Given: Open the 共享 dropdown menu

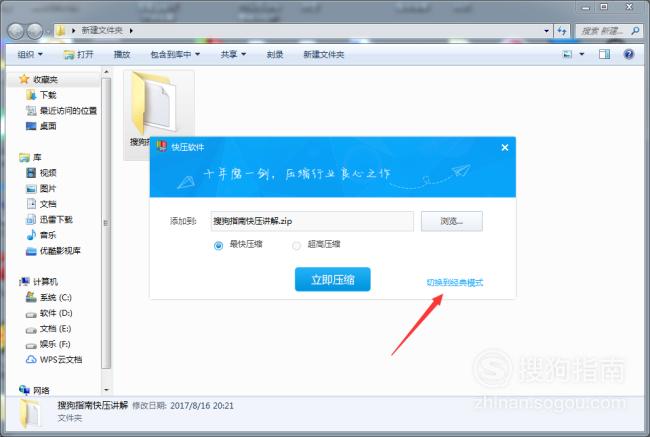Looking at the screenshot, I should click(233, 54).
